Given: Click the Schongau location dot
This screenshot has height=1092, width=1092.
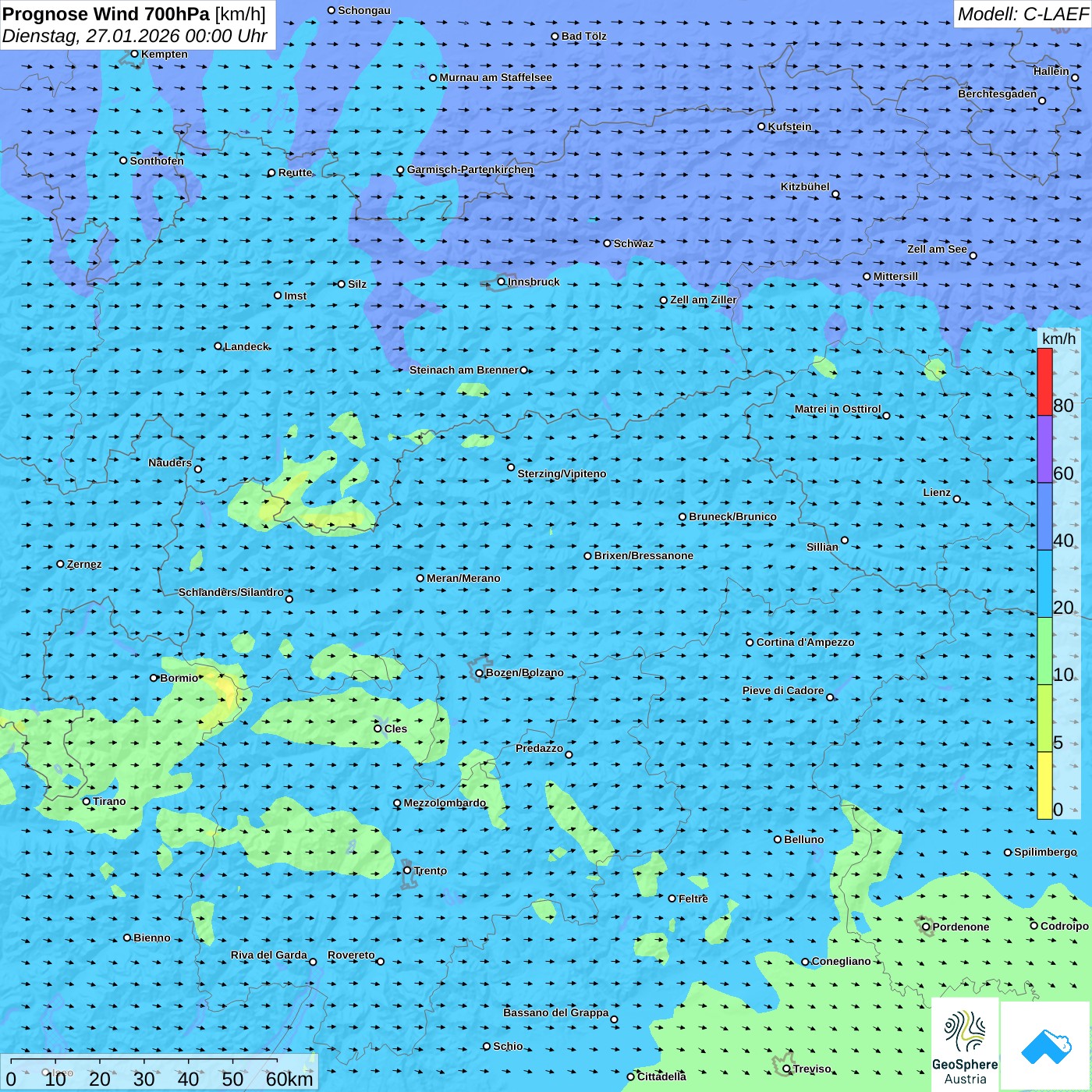Looking at the screenshot, I should click(331, 10).
